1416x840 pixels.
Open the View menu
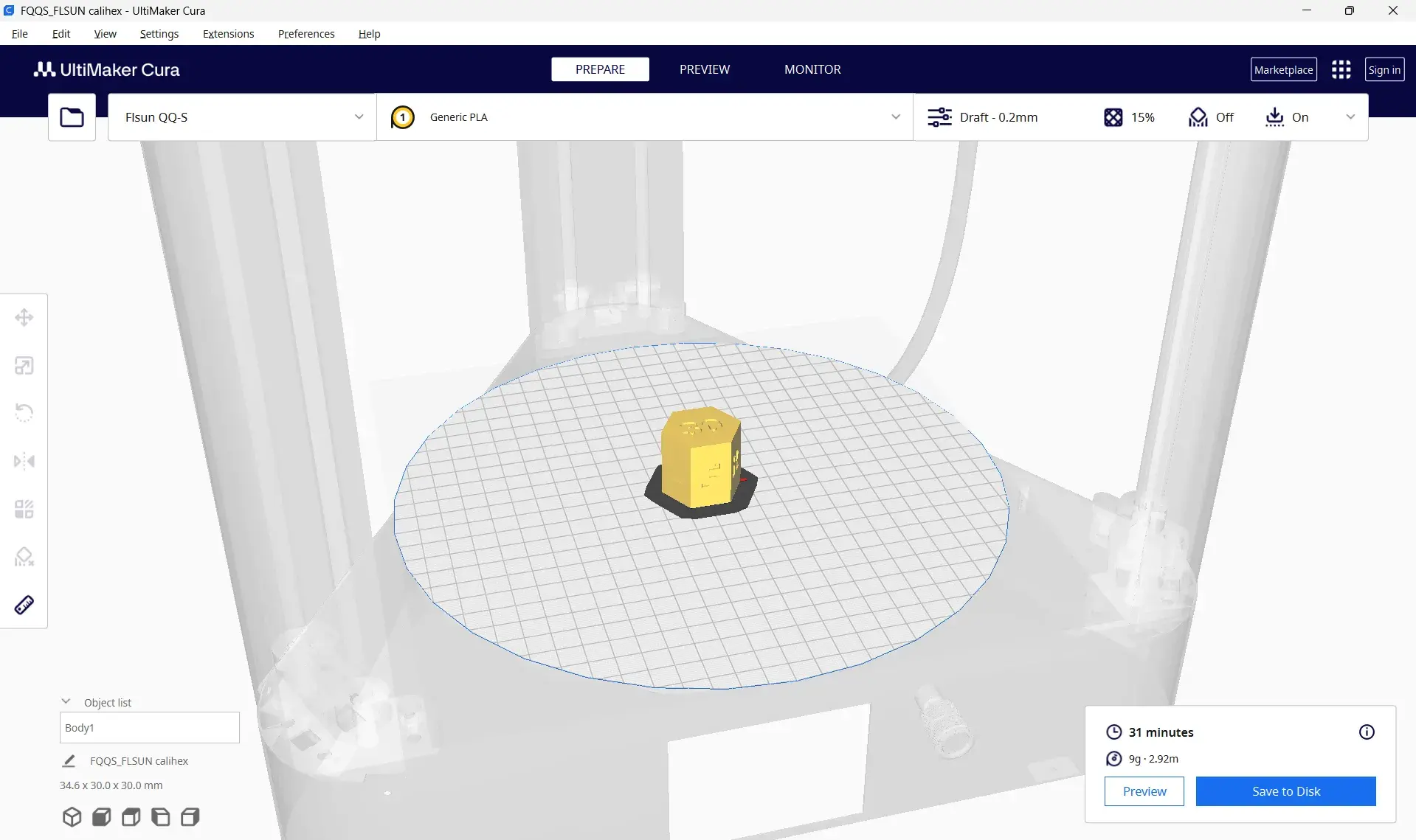click(106, 34)
